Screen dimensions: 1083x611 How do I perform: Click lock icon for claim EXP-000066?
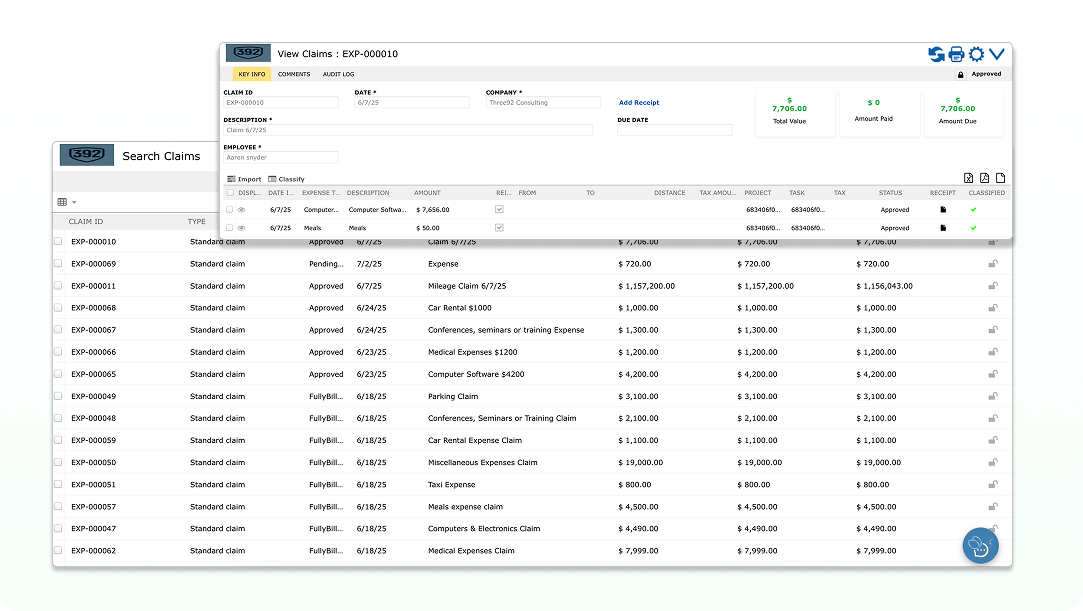993,352
